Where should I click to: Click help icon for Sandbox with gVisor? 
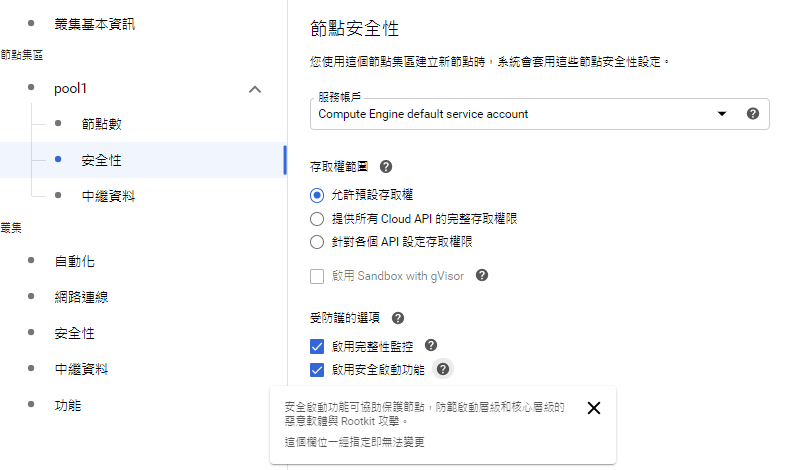pyautogui.click(x=482, y=276)
